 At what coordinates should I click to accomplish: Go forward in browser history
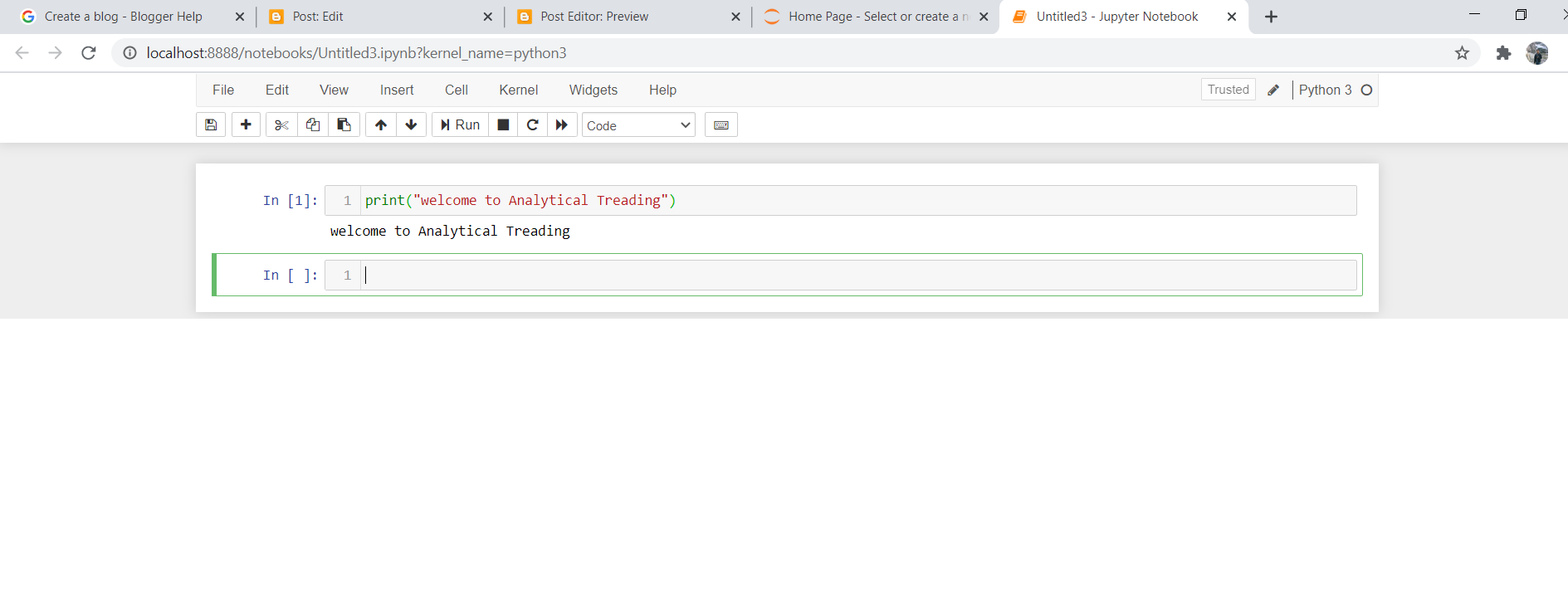point(56,53)
